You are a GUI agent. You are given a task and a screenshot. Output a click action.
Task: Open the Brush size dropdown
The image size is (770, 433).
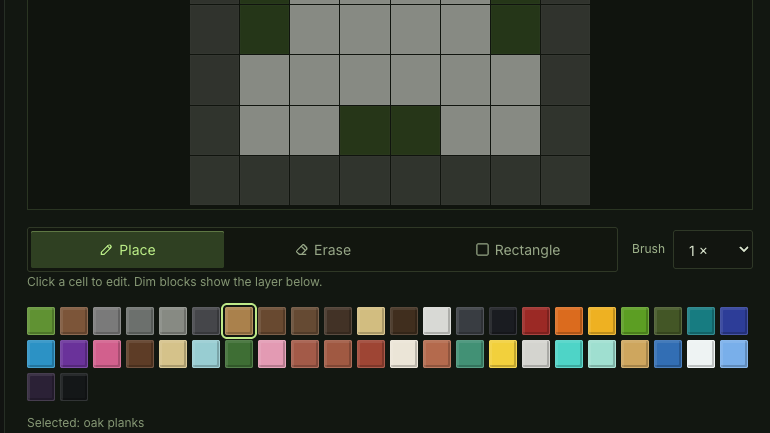(713, 250)
